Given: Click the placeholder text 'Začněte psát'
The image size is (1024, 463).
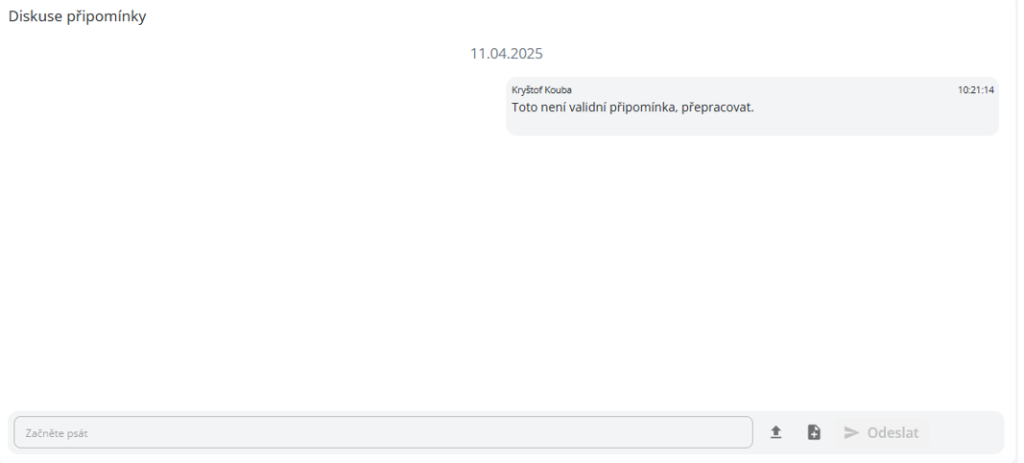Looking at the screenshot, I should 56,433.
